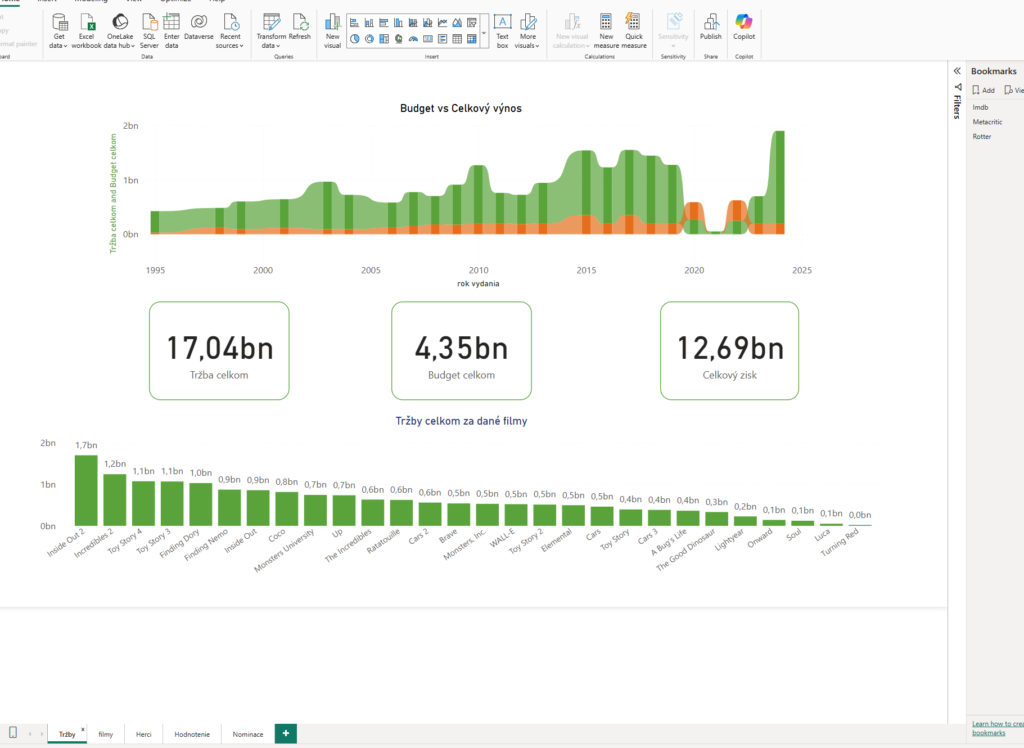Open the Filters pane
Screen dimensions: 1024x748
tap(957, 101)
